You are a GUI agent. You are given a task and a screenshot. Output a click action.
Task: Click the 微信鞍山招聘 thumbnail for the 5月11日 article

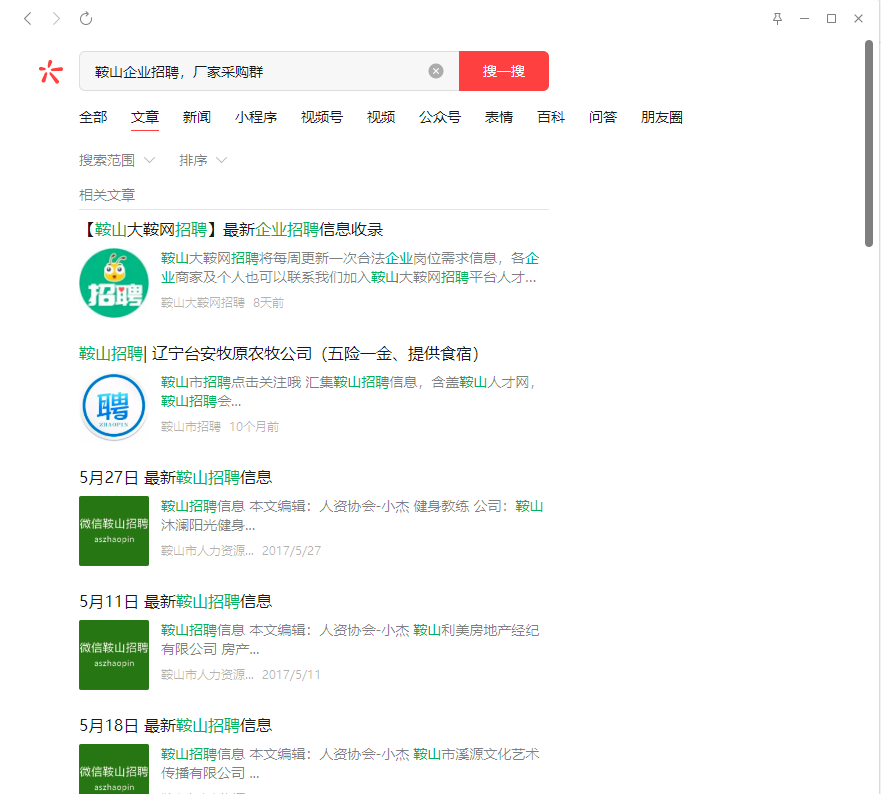pos(114,655)
